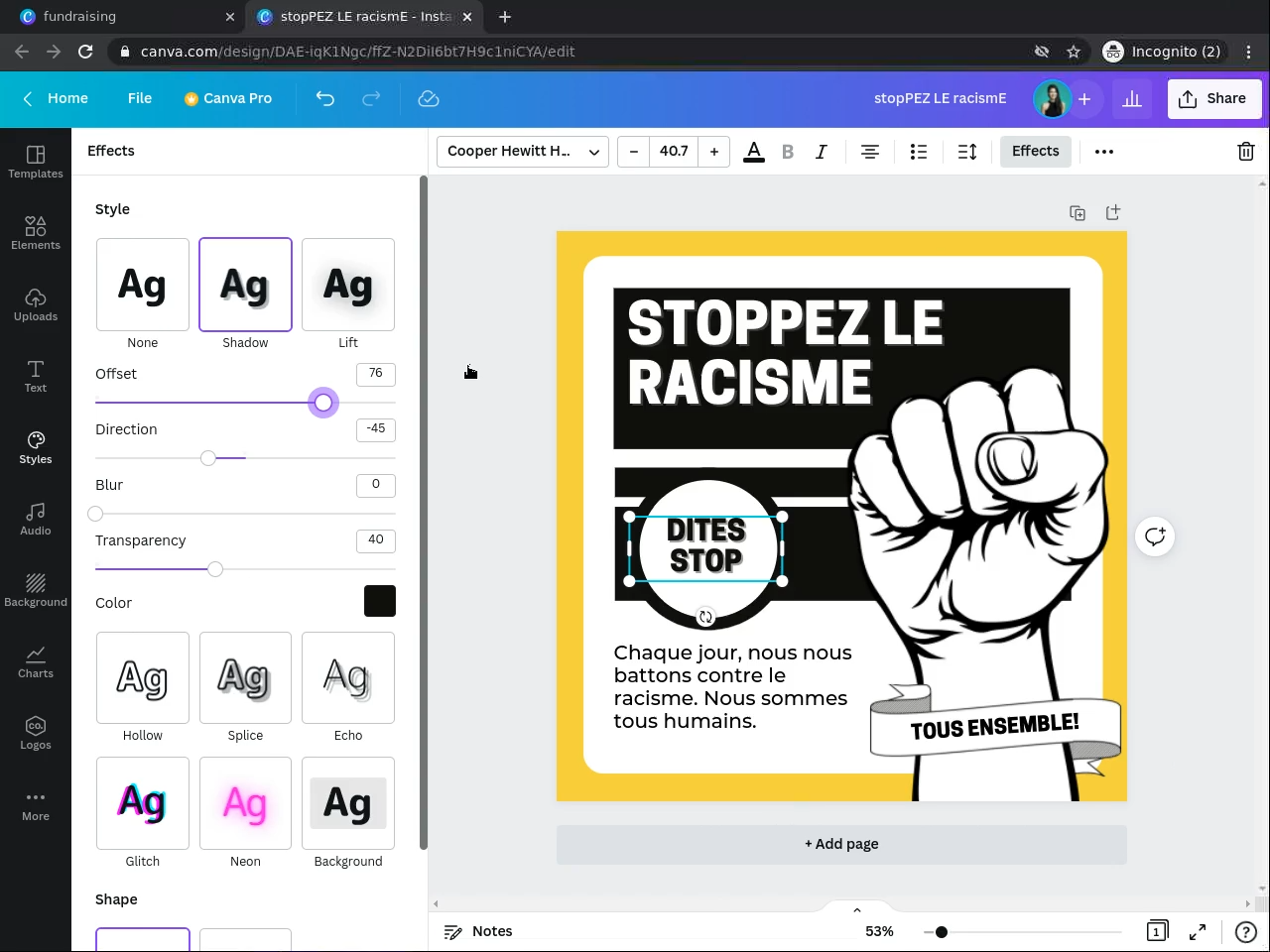Open the more options ellipsis menu

[1103, 152]
